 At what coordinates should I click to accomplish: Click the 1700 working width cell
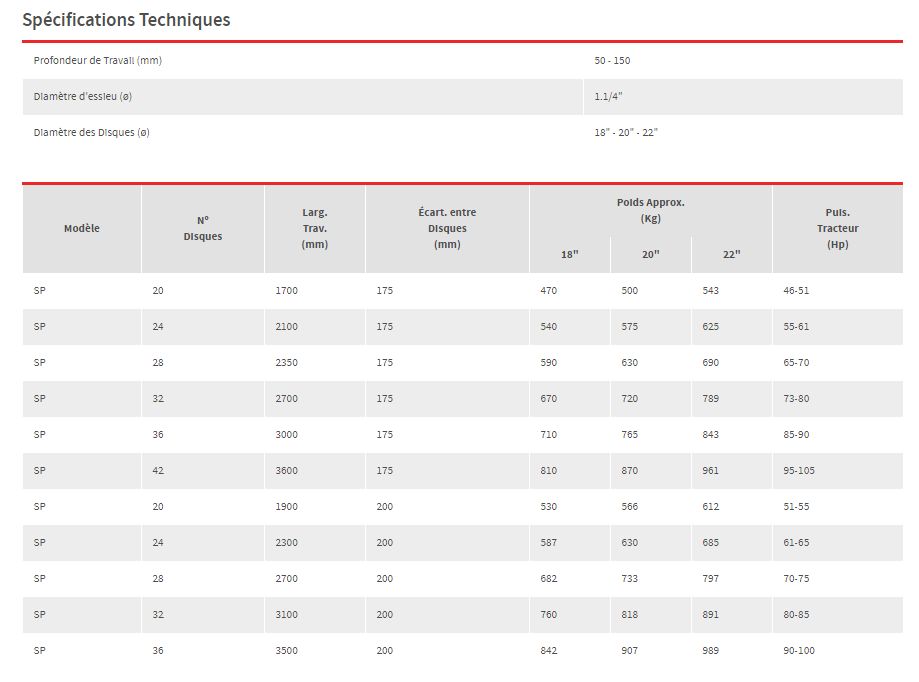tap(287, 291)
